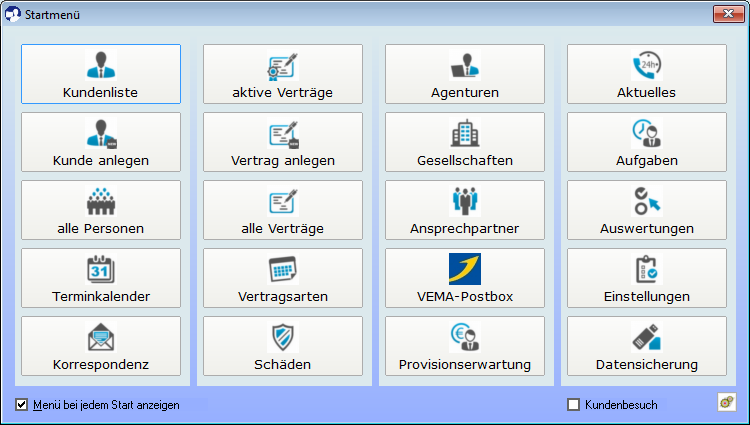
Task: Open Auswertungen reports
Action: click(x=647, y=210)
